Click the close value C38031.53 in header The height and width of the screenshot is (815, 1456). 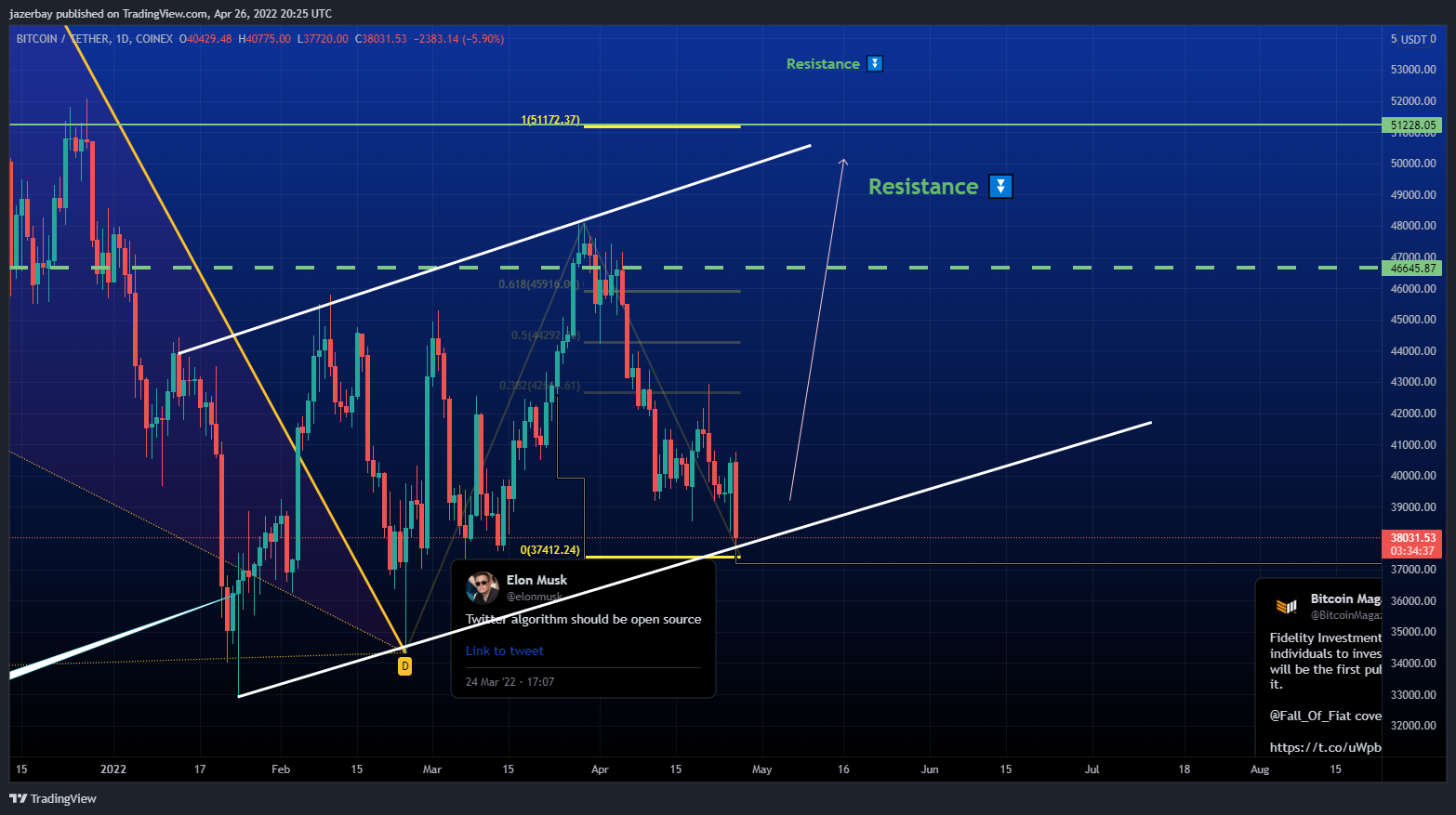coord(381,39)
